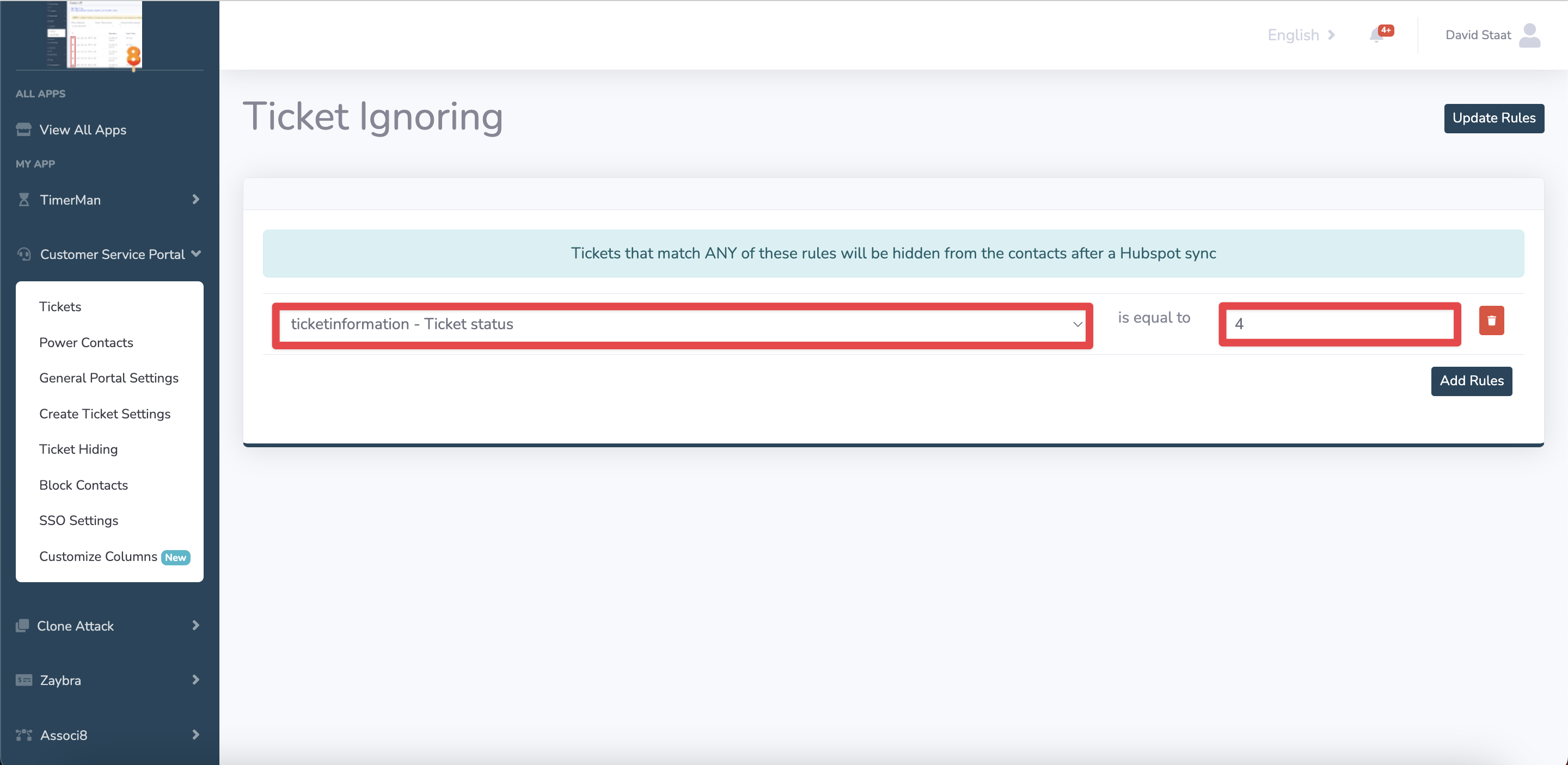Click the delete rule trash icon
The height and width of the screenshot is (765, 1568).
tap(1491, 321)
